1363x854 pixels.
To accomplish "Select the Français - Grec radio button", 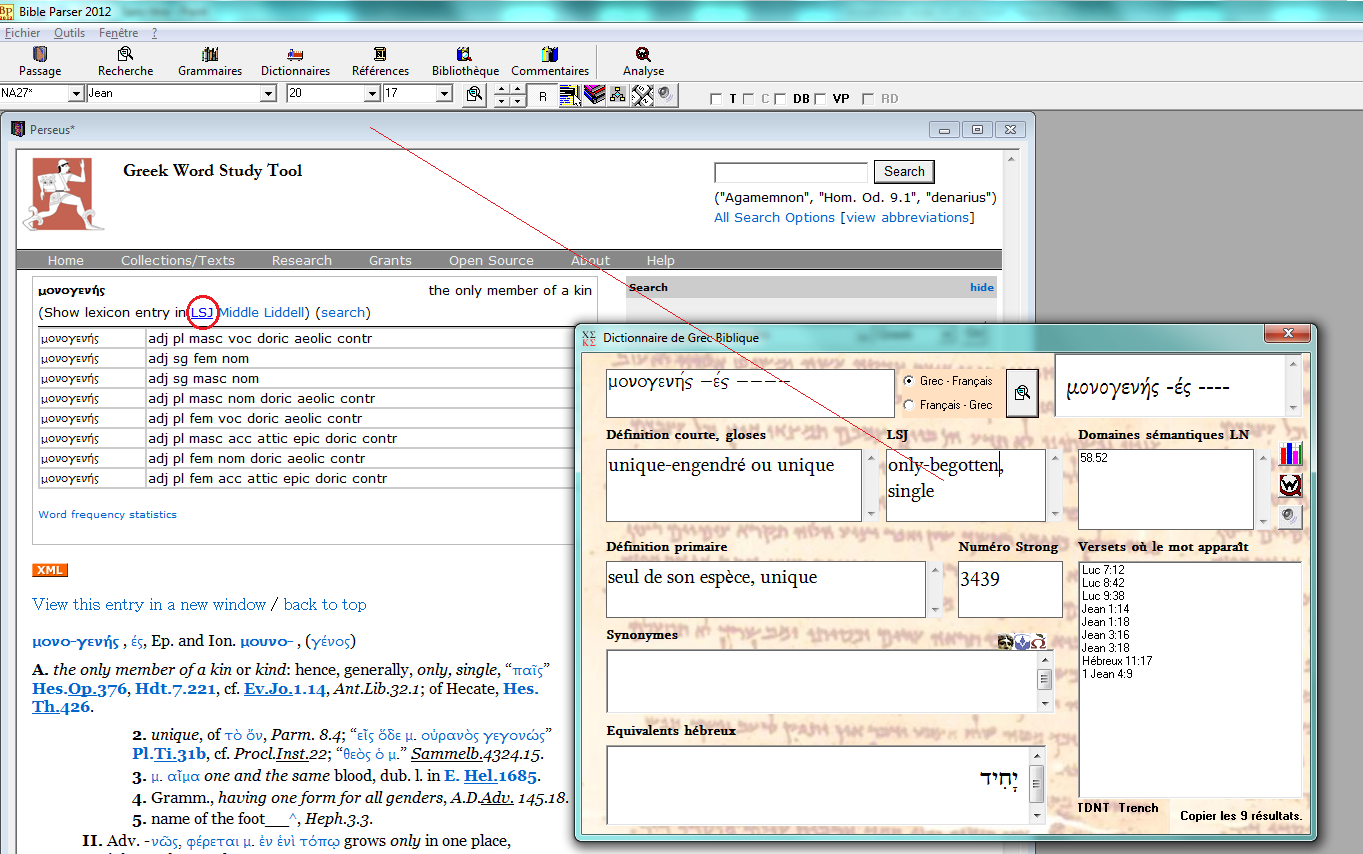I will click(x=908, y=405).
